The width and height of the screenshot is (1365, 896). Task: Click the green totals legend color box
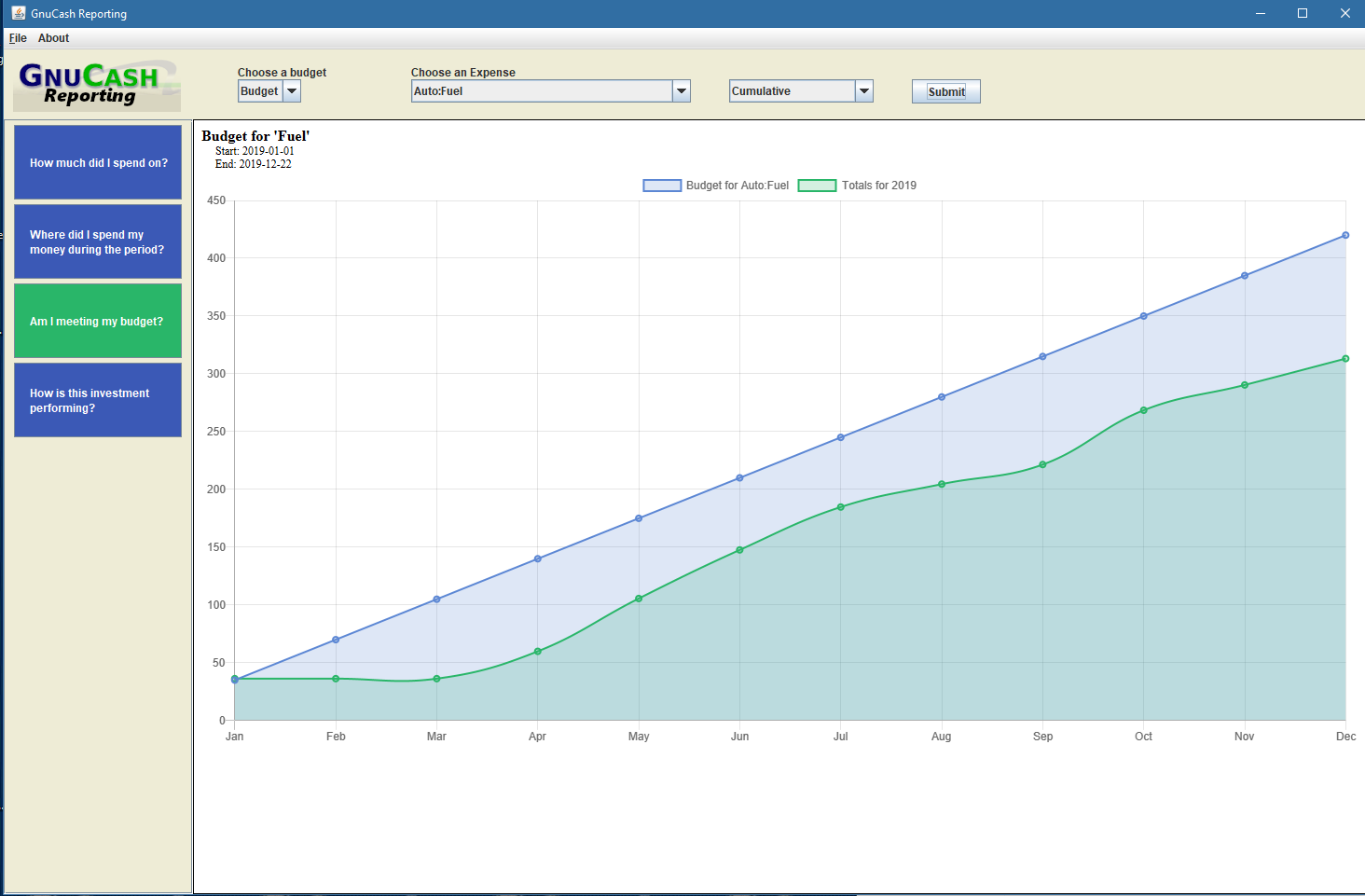(x=817, y=186)
